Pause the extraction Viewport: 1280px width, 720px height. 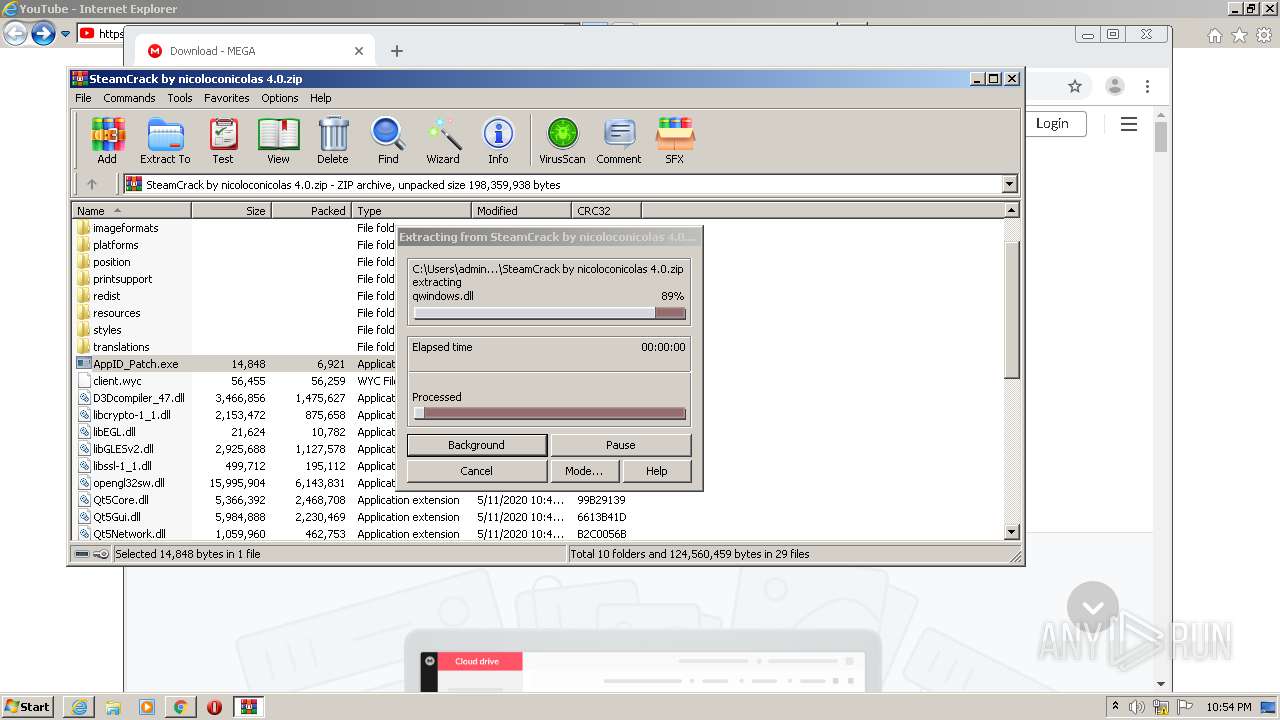coord(621,445)
